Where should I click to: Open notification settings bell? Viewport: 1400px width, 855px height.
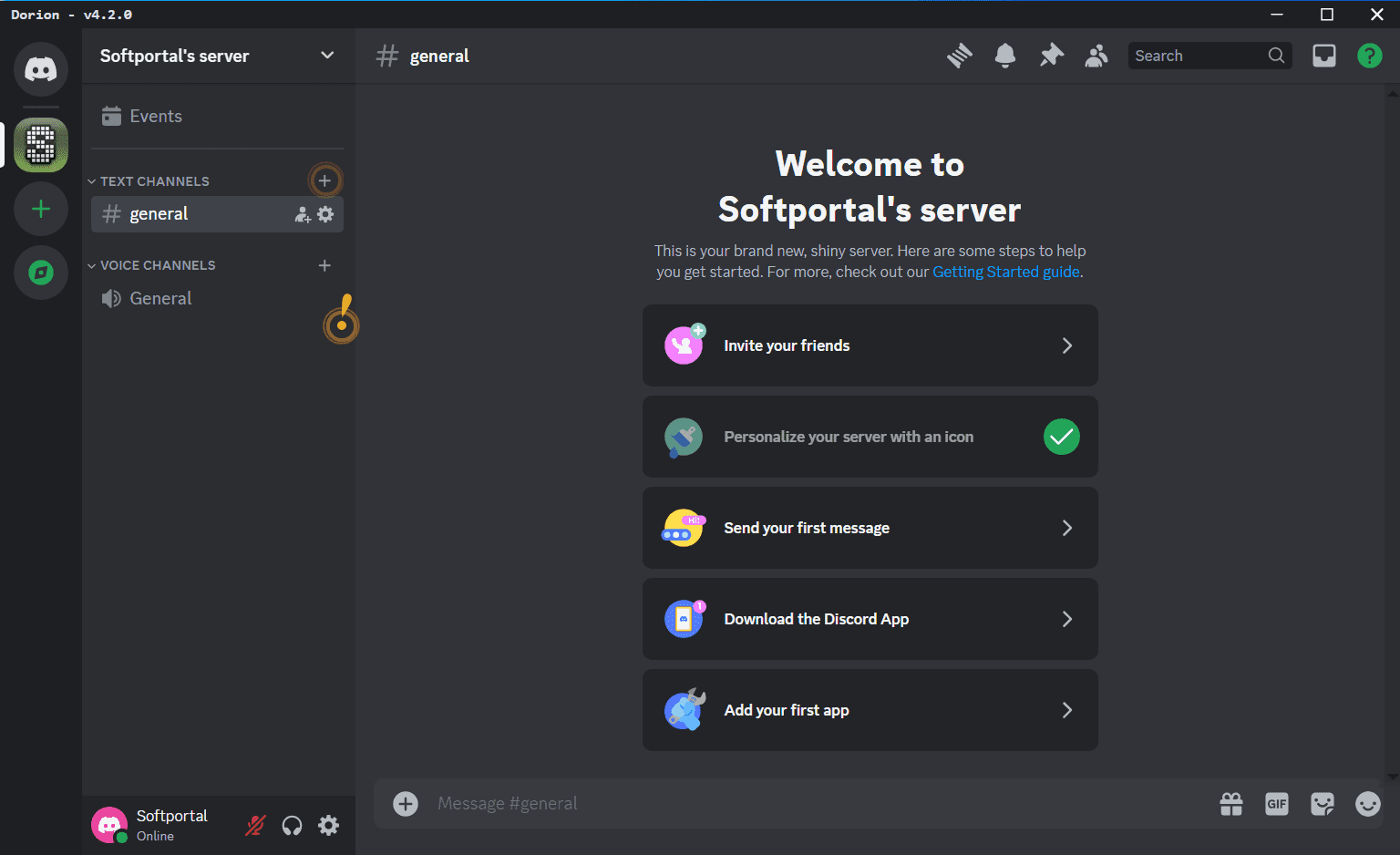click(1005, 56)
